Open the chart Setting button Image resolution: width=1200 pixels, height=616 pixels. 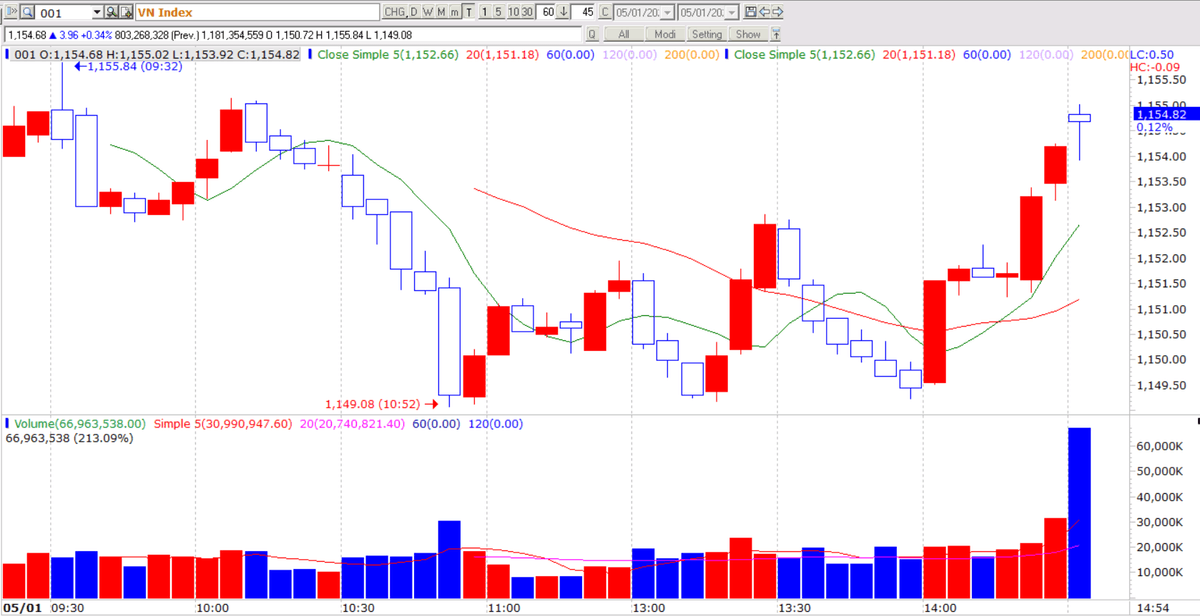[706, 34]
